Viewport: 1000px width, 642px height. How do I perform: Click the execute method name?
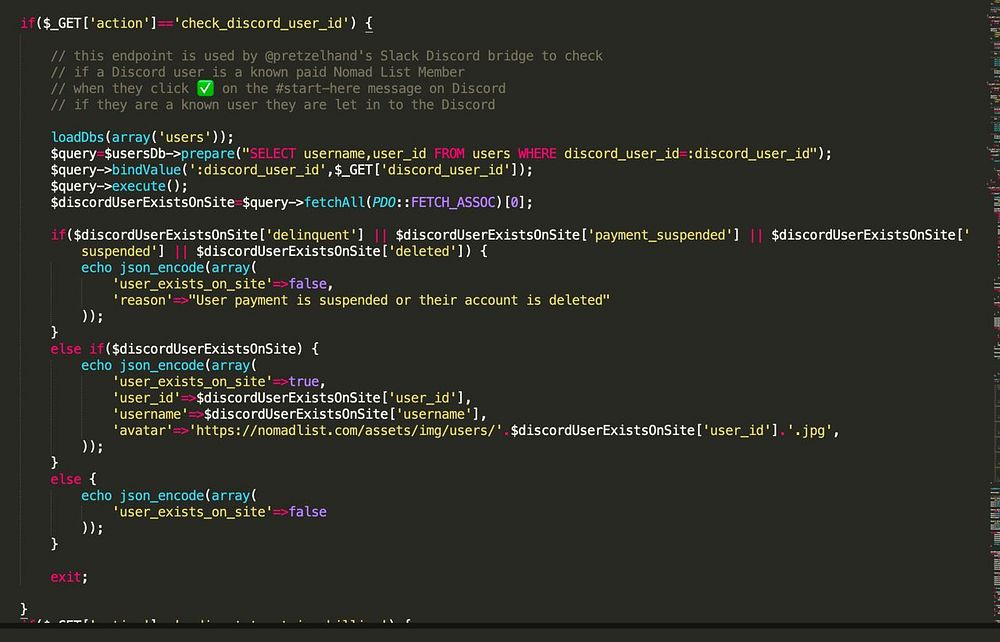[138, 186]
